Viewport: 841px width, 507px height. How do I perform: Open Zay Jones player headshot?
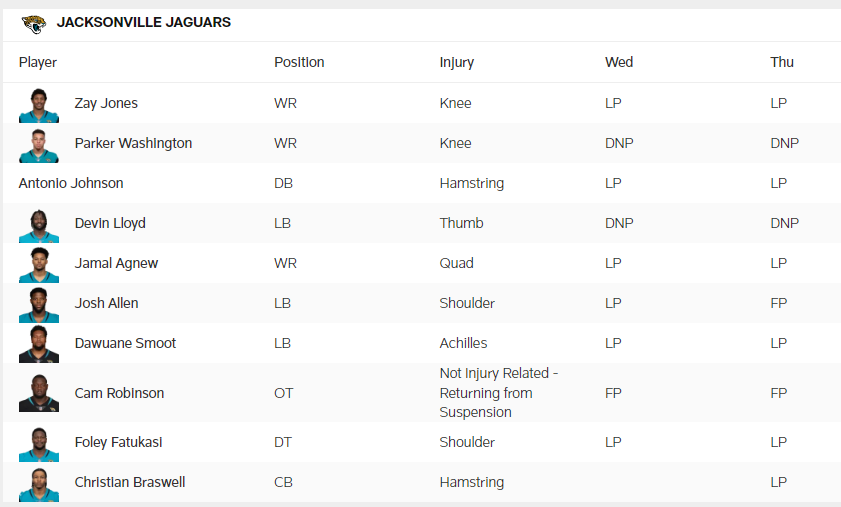point(39,105)
